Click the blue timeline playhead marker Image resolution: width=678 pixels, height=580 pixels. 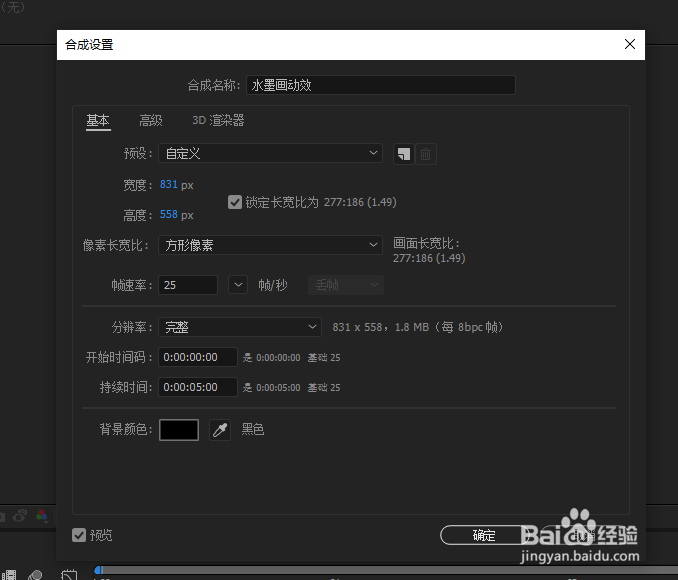click(x=99, y=570)
